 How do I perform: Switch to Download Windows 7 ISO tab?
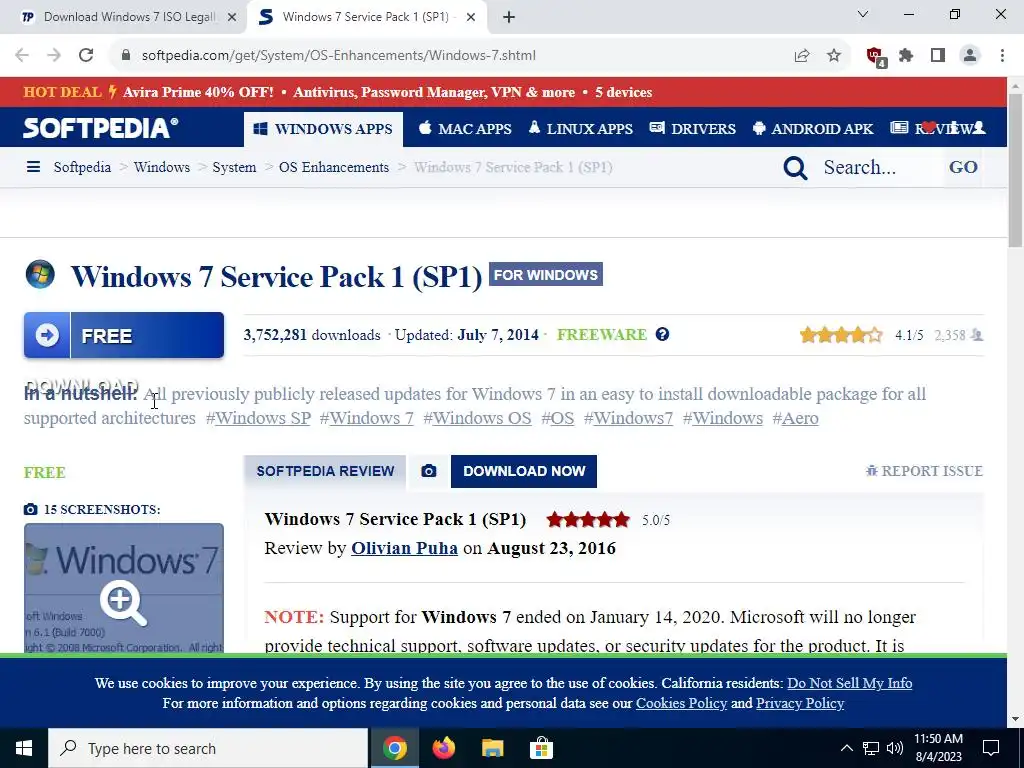(x=123, y=17)
